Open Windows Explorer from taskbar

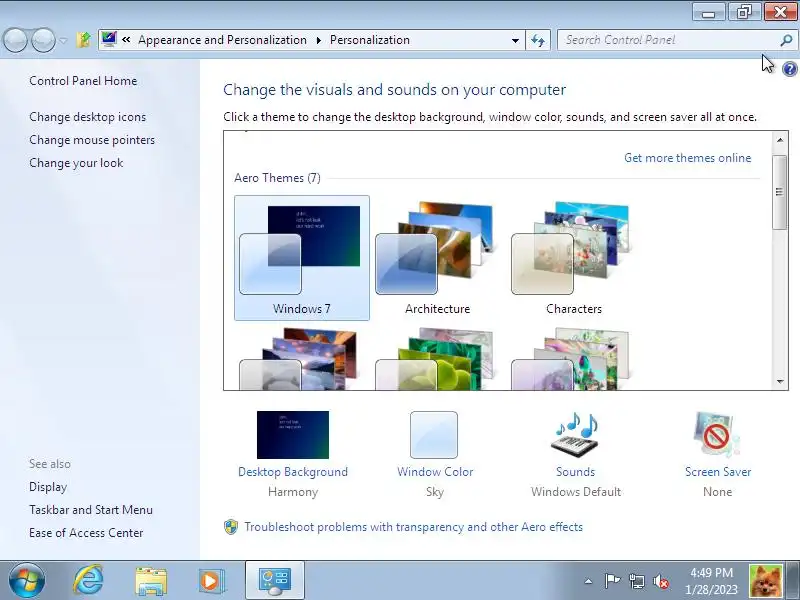(151, 581)
